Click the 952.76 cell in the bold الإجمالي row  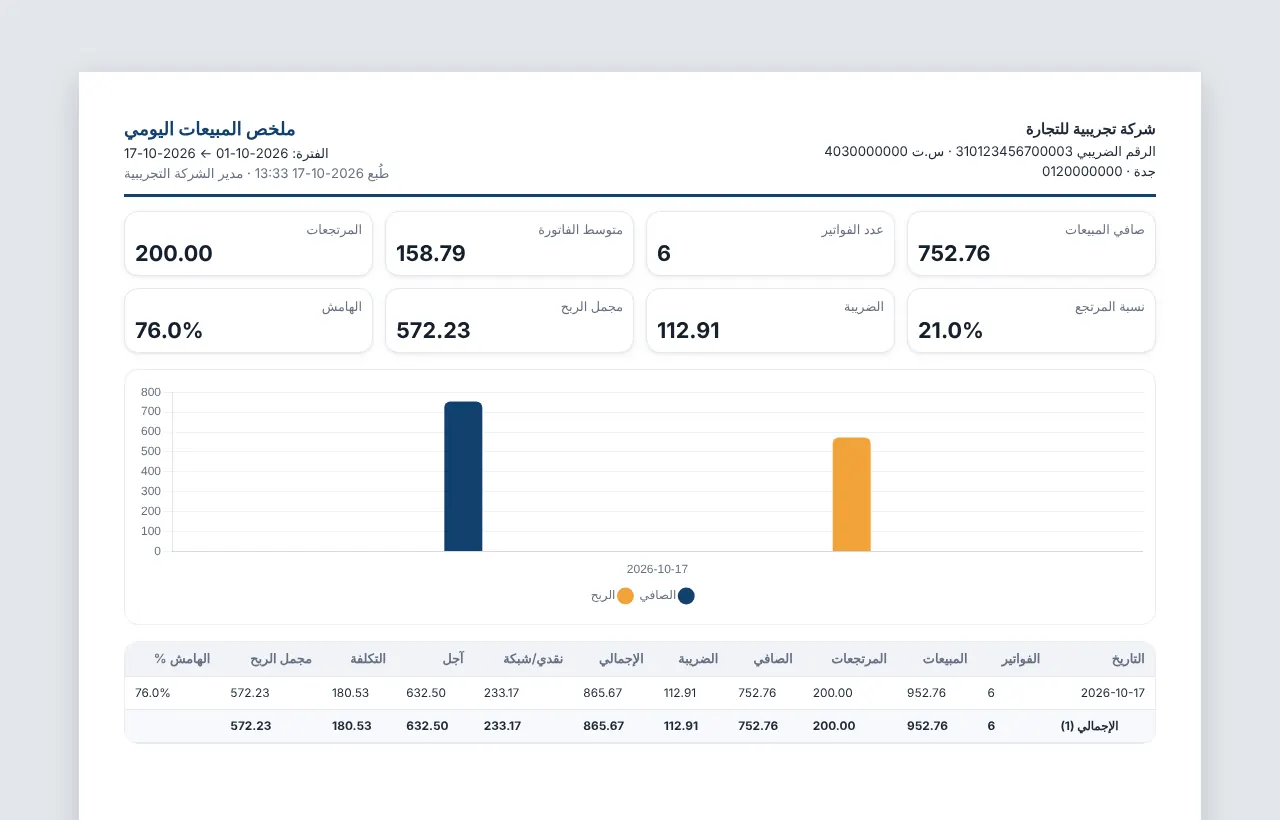(927, 726)
